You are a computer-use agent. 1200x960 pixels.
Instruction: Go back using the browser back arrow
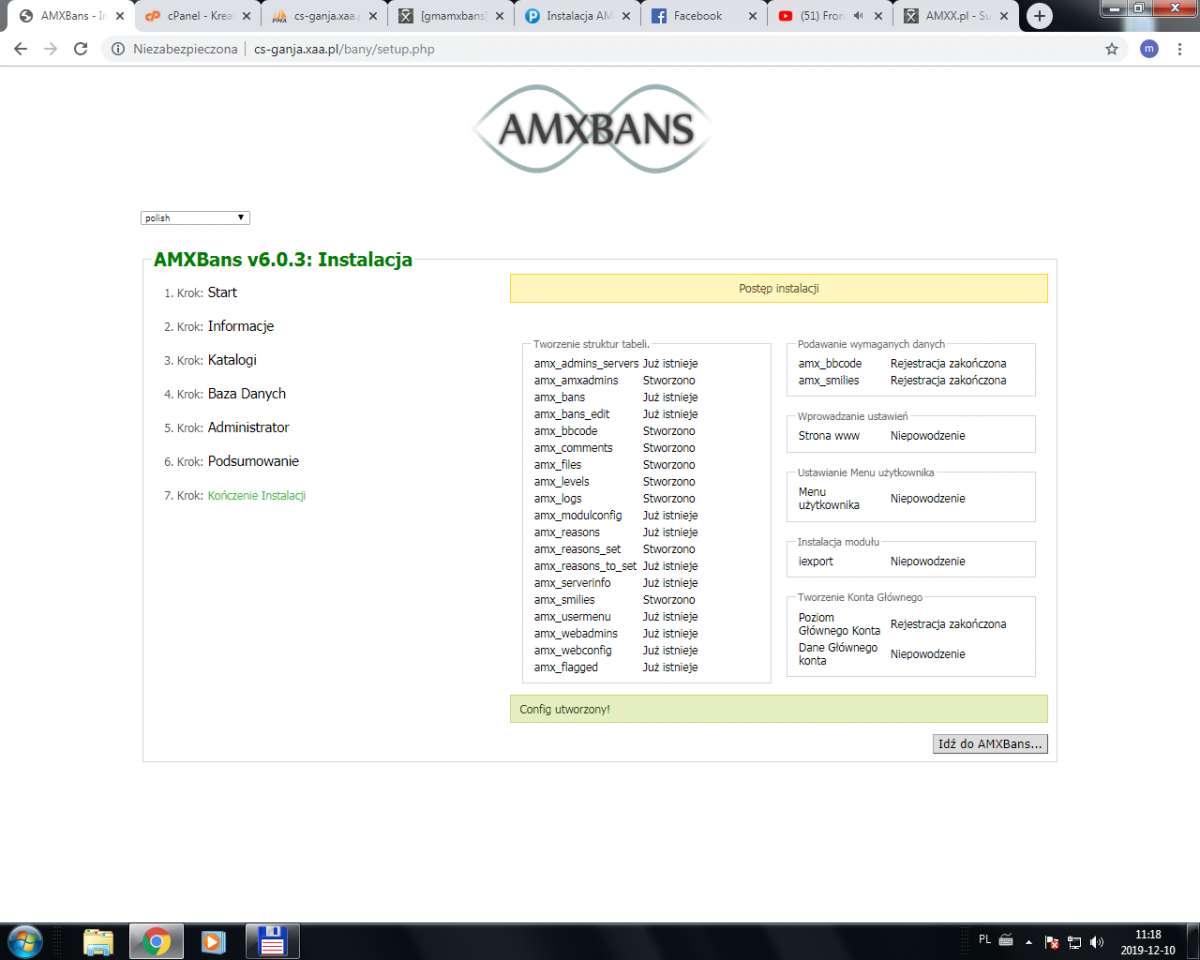[20, 49]
